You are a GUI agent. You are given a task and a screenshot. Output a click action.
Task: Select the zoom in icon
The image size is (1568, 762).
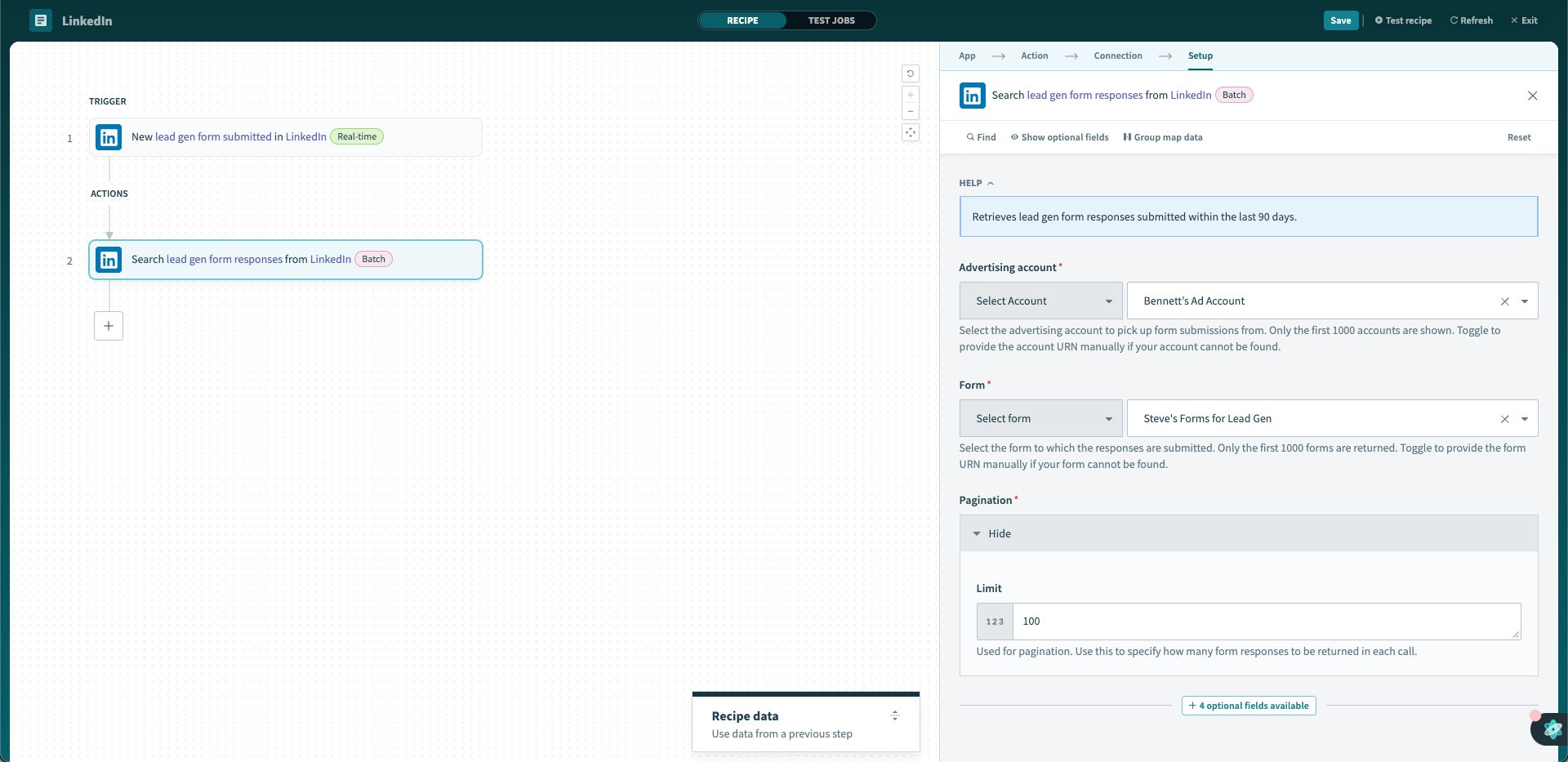(911, 95)
